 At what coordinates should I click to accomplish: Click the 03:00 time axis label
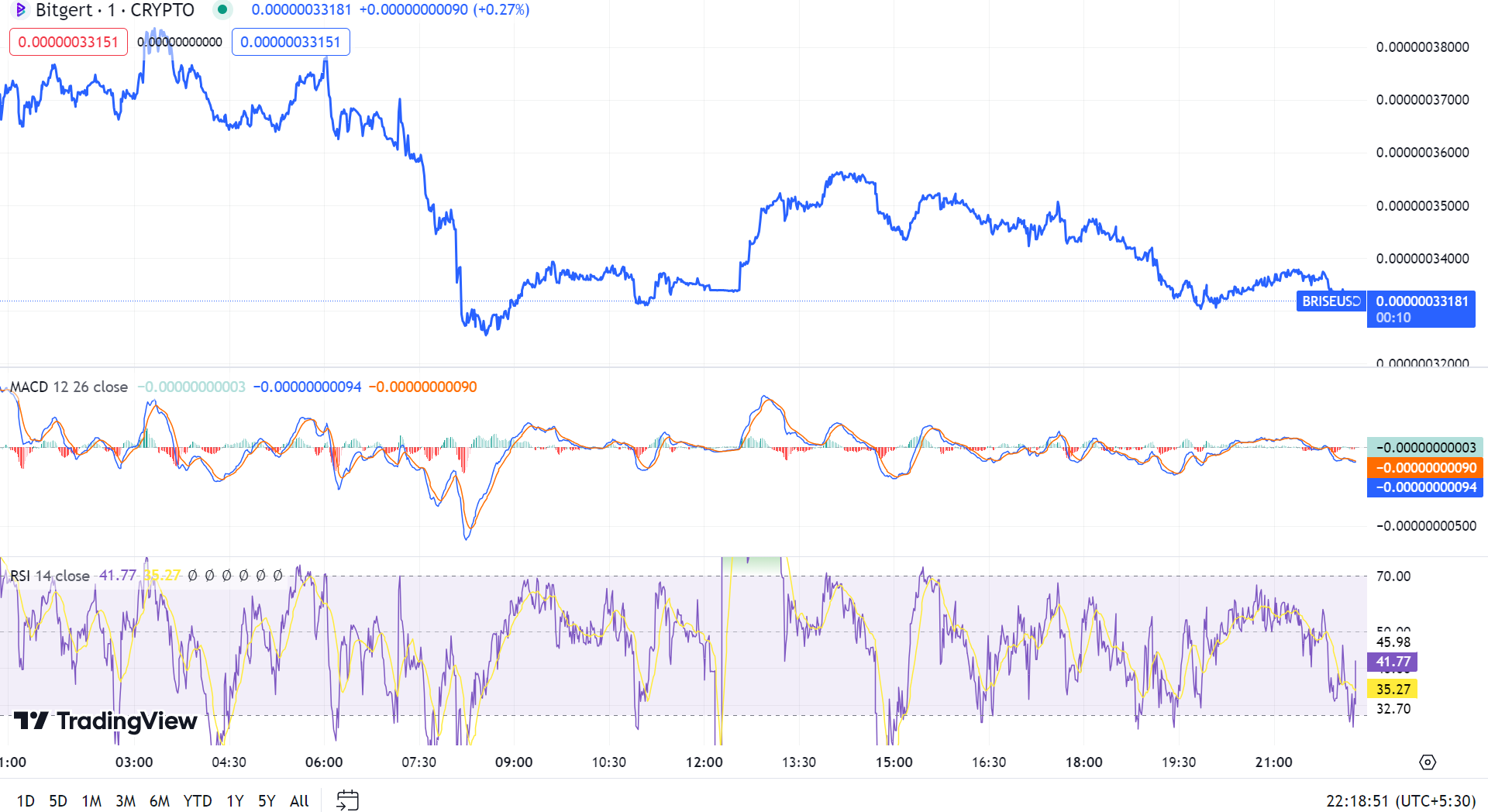pos(134,762)
